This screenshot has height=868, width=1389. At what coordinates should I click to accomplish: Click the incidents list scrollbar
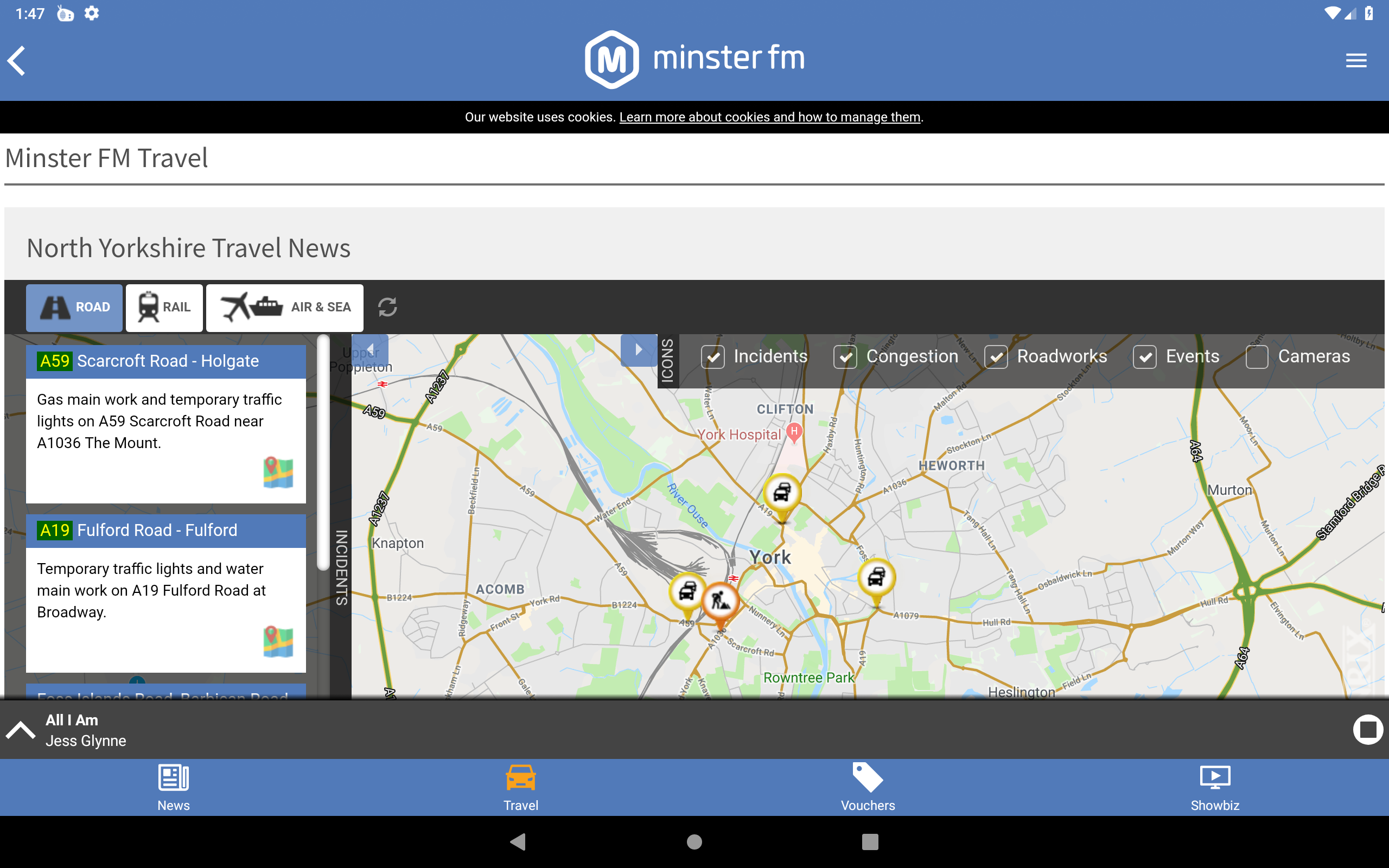323,452
